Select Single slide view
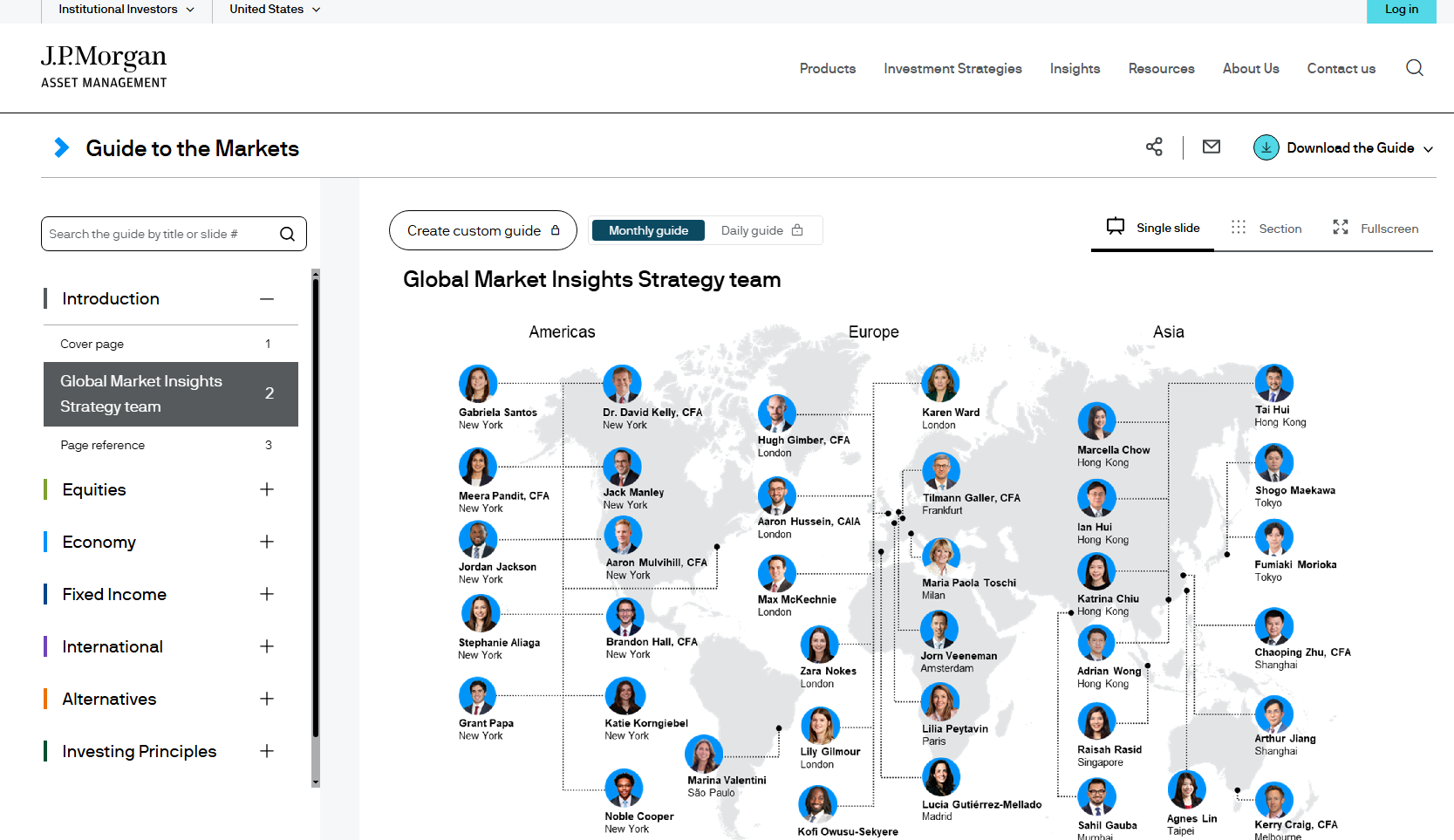 point(1152,228)
